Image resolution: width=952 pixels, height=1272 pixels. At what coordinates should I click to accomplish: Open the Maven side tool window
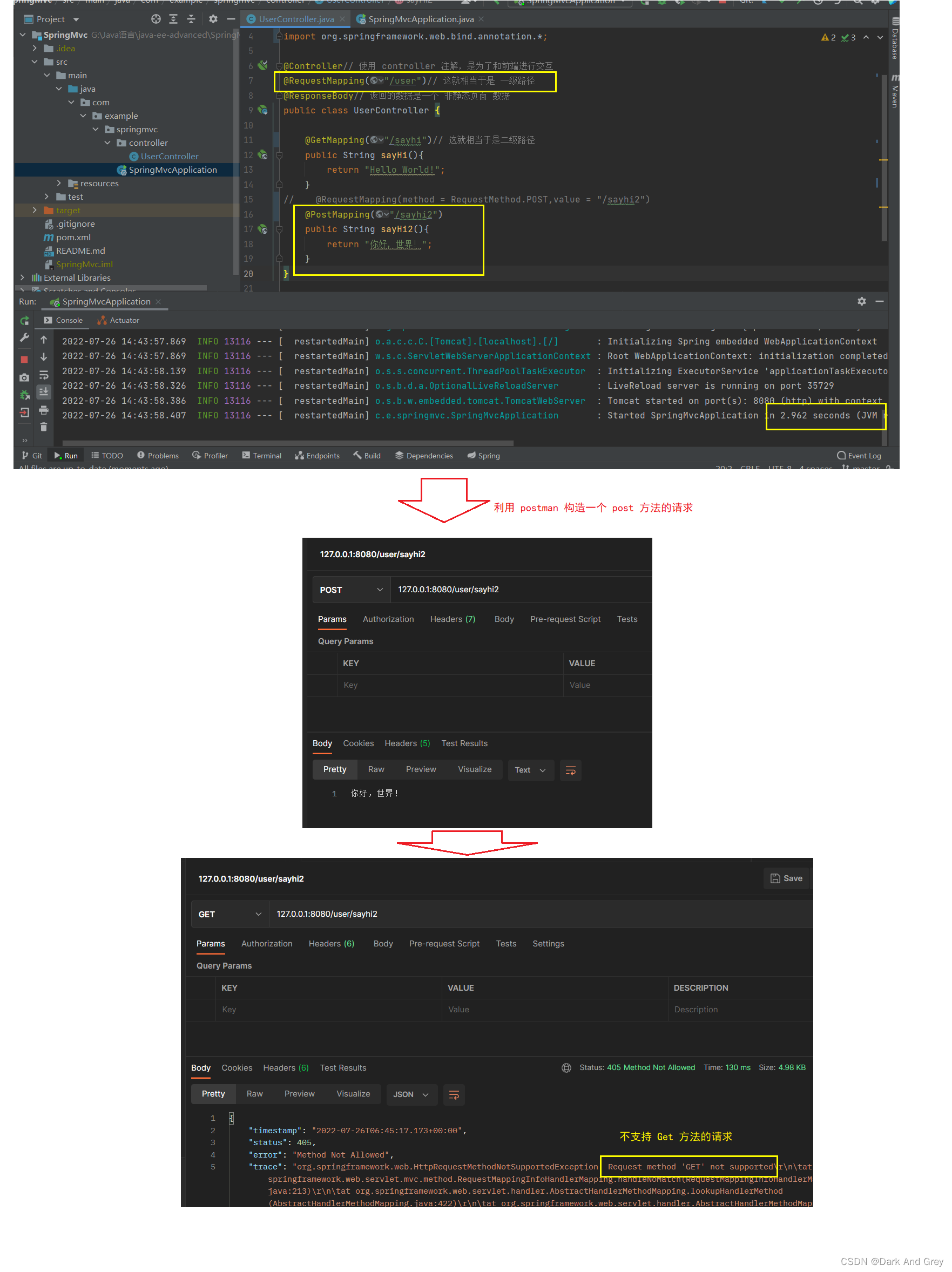[894, 91]
